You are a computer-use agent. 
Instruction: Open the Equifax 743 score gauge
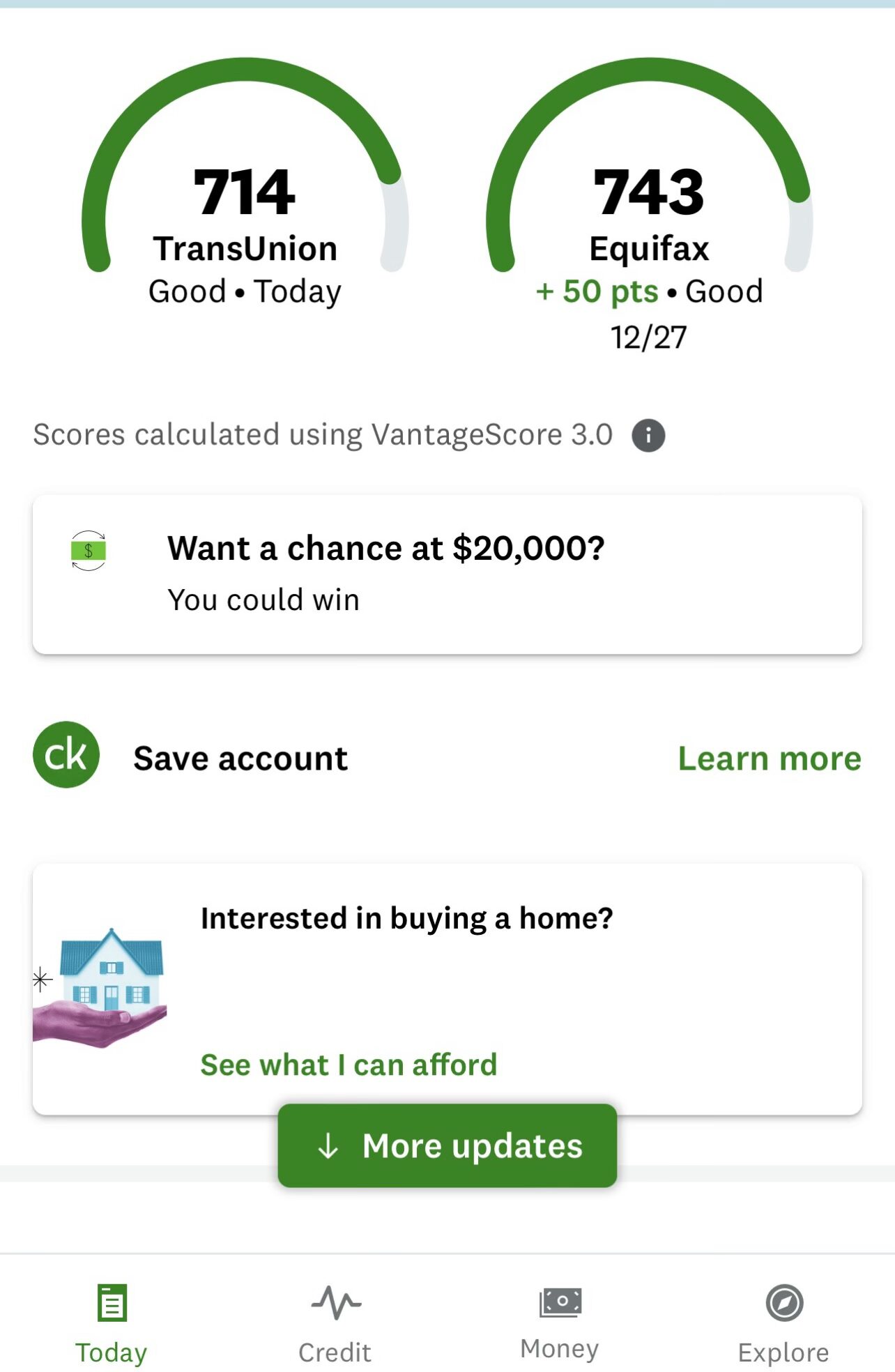click(650, 202)
